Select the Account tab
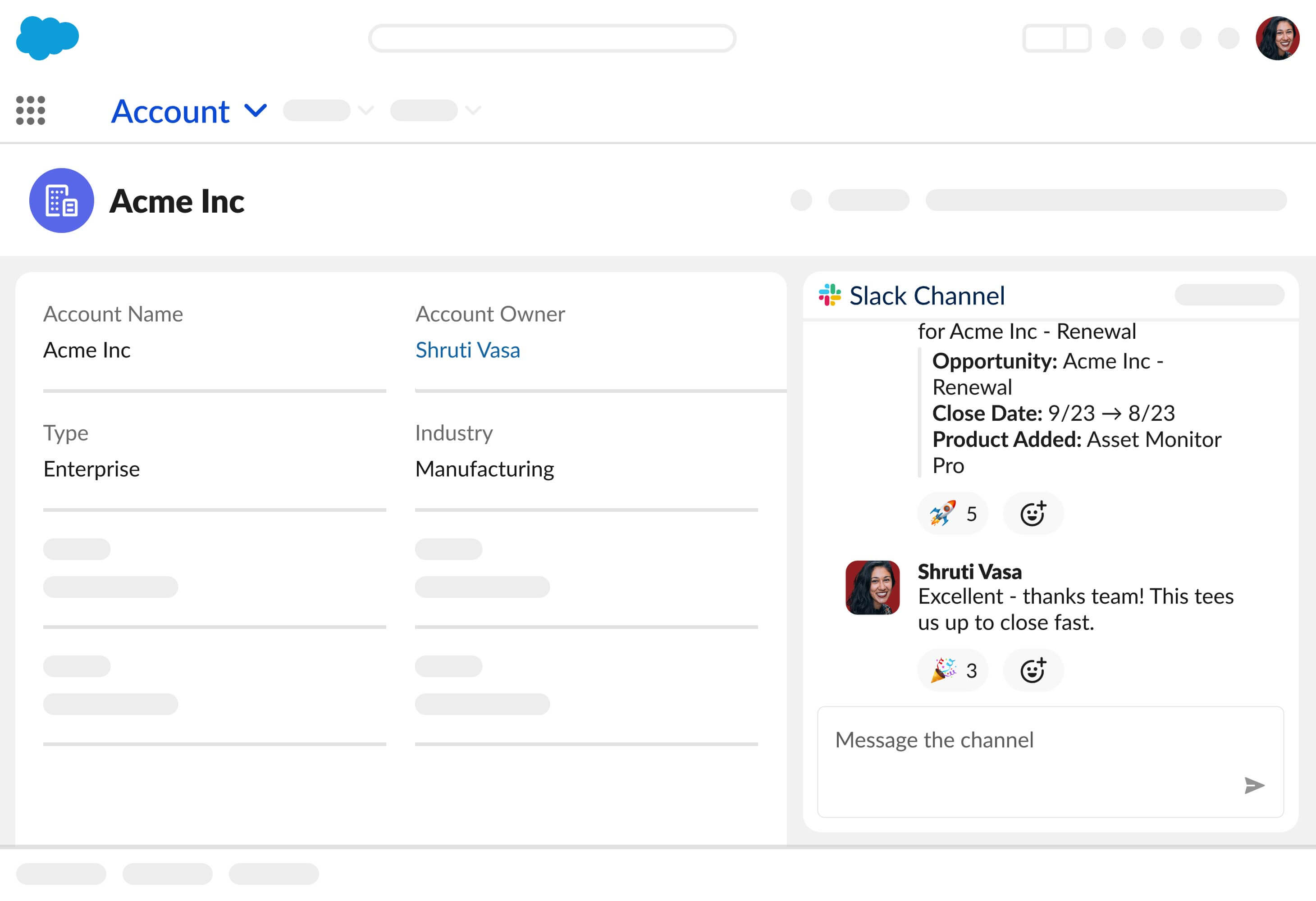Screen dimensions: 1316x901 pyautogui.click(x=170, y=111)
